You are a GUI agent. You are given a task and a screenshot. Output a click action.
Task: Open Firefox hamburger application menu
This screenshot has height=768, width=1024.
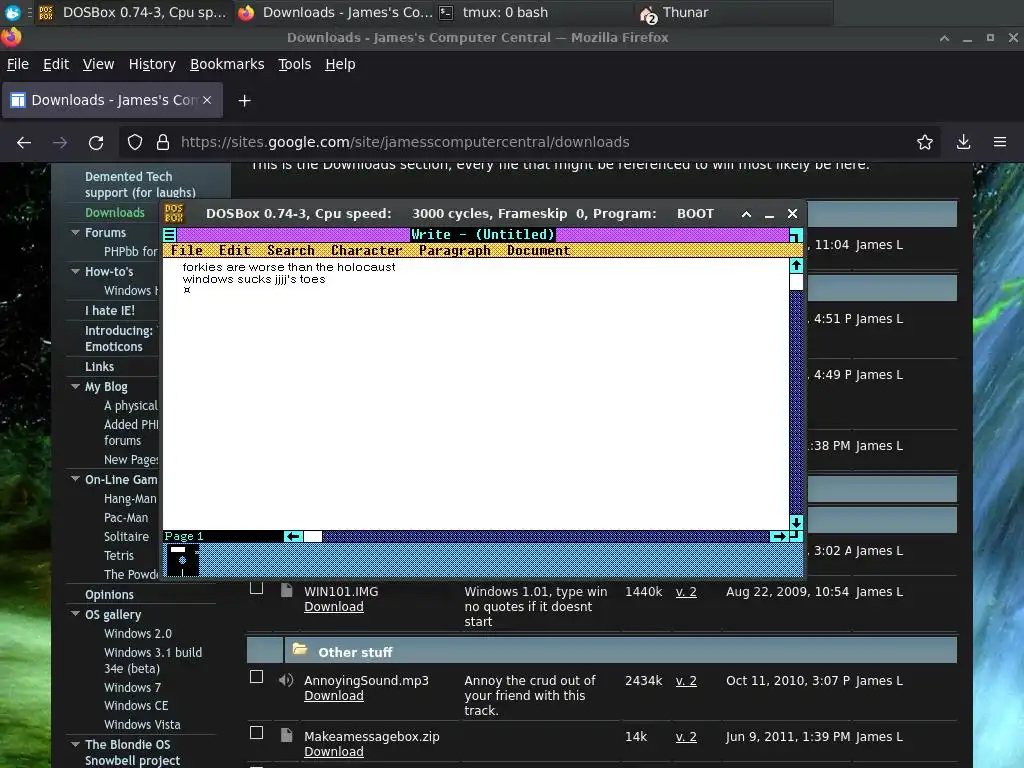[1000, 142]
